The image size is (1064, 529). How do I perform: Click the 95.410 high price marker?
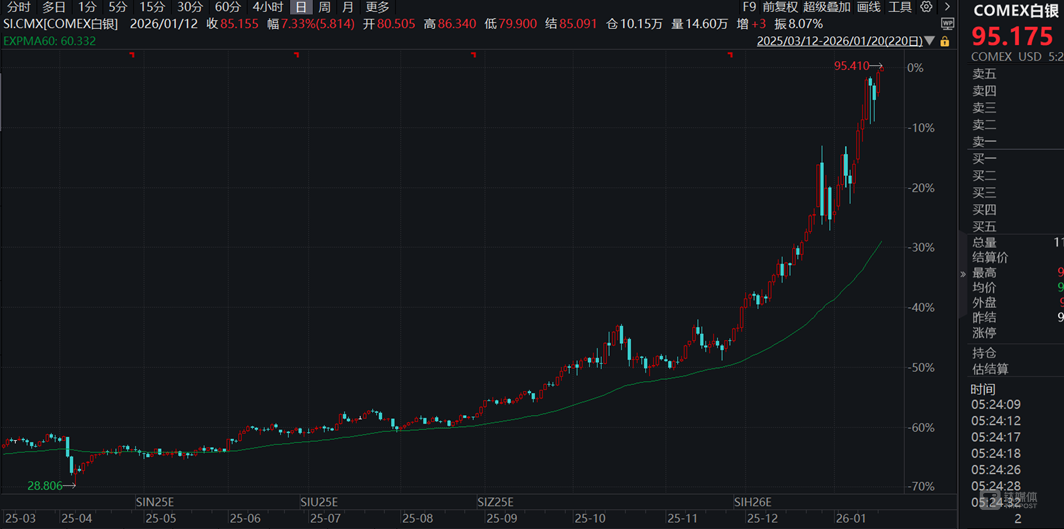click(x=851, y=66)
